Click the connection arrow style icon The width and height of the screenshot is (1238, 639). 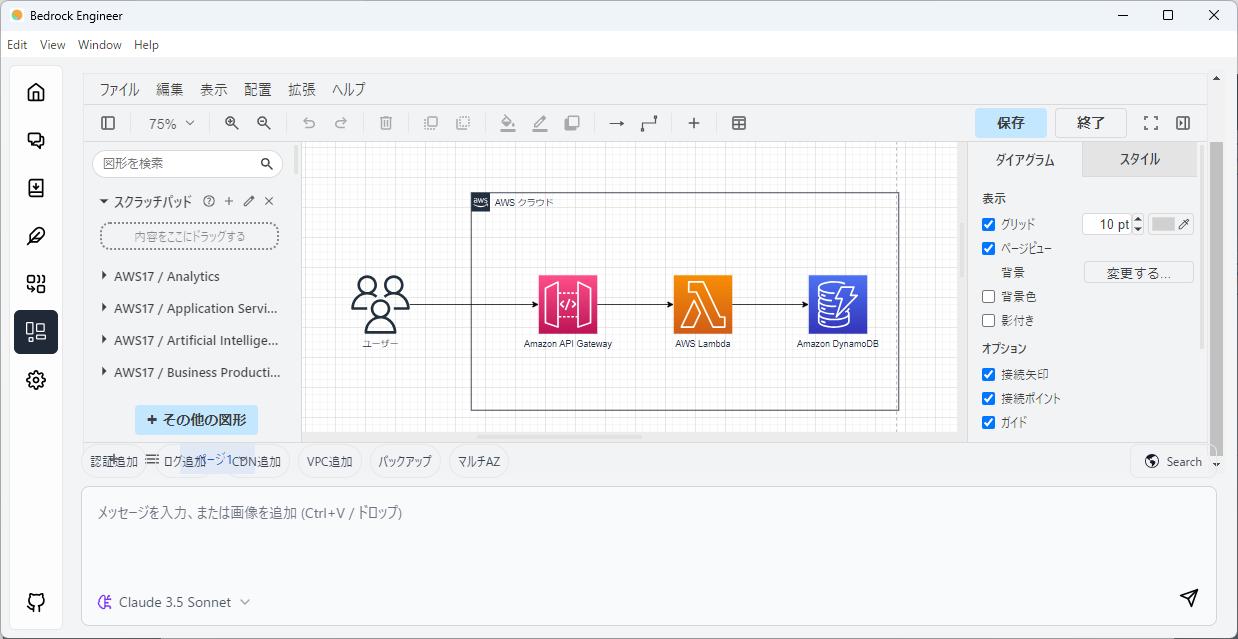[x=617, y=123]
